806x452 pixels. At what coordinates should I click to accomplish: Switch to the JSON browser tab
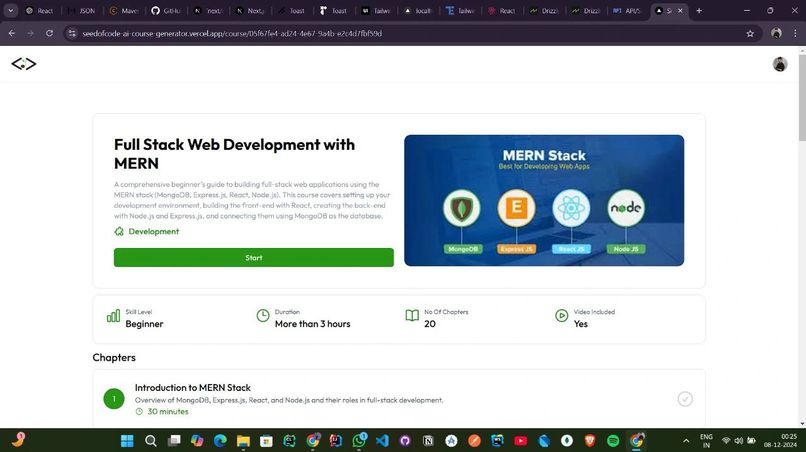[81, 10]
